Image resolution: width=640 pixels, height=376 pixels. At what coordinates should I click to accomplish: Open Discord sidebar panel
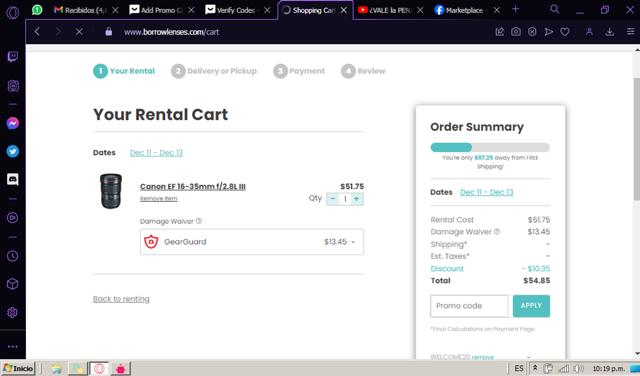pyautogui.click(x=13, y=179)
